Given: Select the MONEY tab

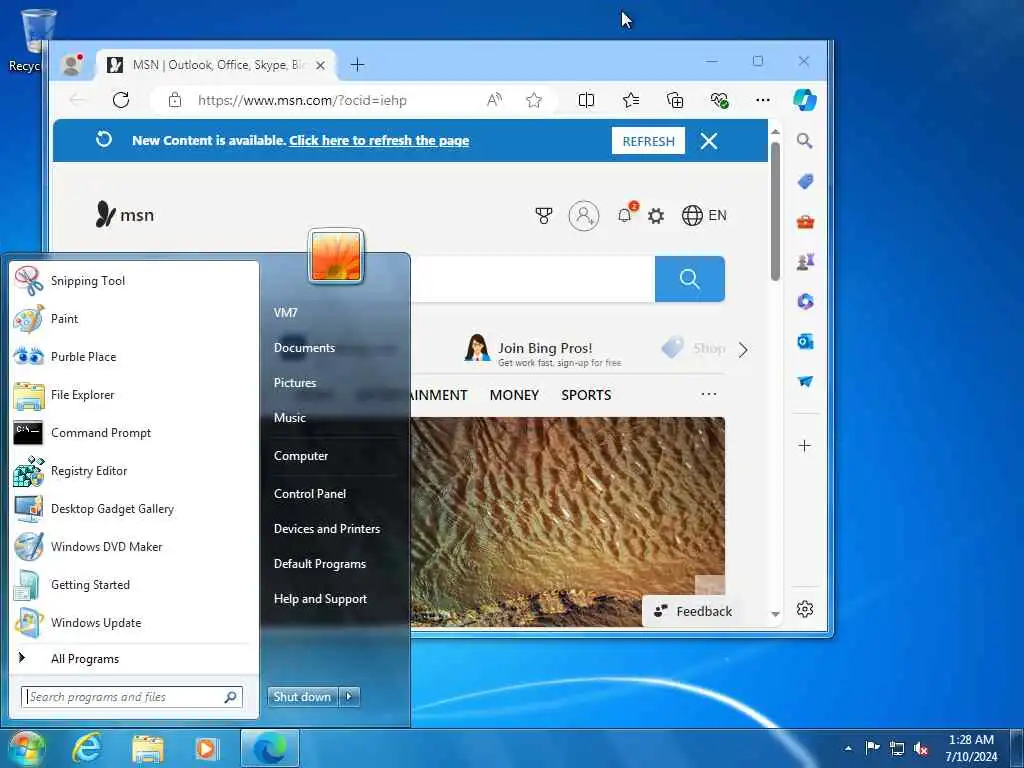Looking at the screenshot, I should pos(514,395).
